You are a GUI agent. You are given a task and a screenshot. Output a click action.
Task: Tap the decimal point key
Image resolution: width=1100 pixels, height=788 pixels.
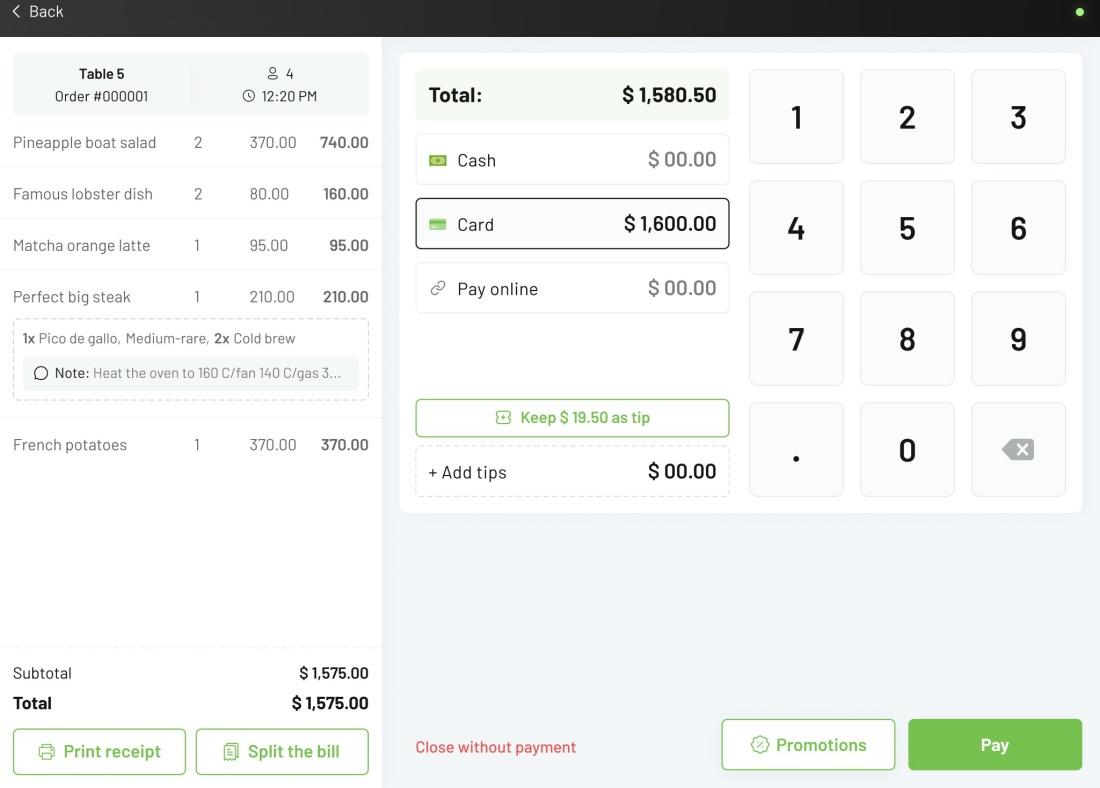pos(796,449)
